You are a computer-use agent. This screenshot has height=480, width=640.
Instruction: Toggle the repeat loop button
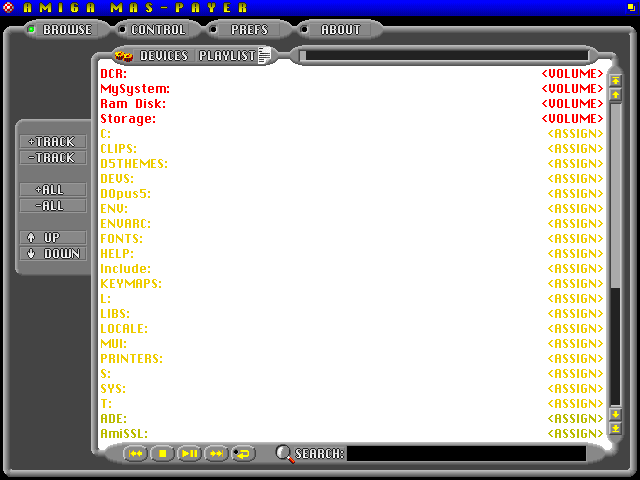[x=243, y=454]
